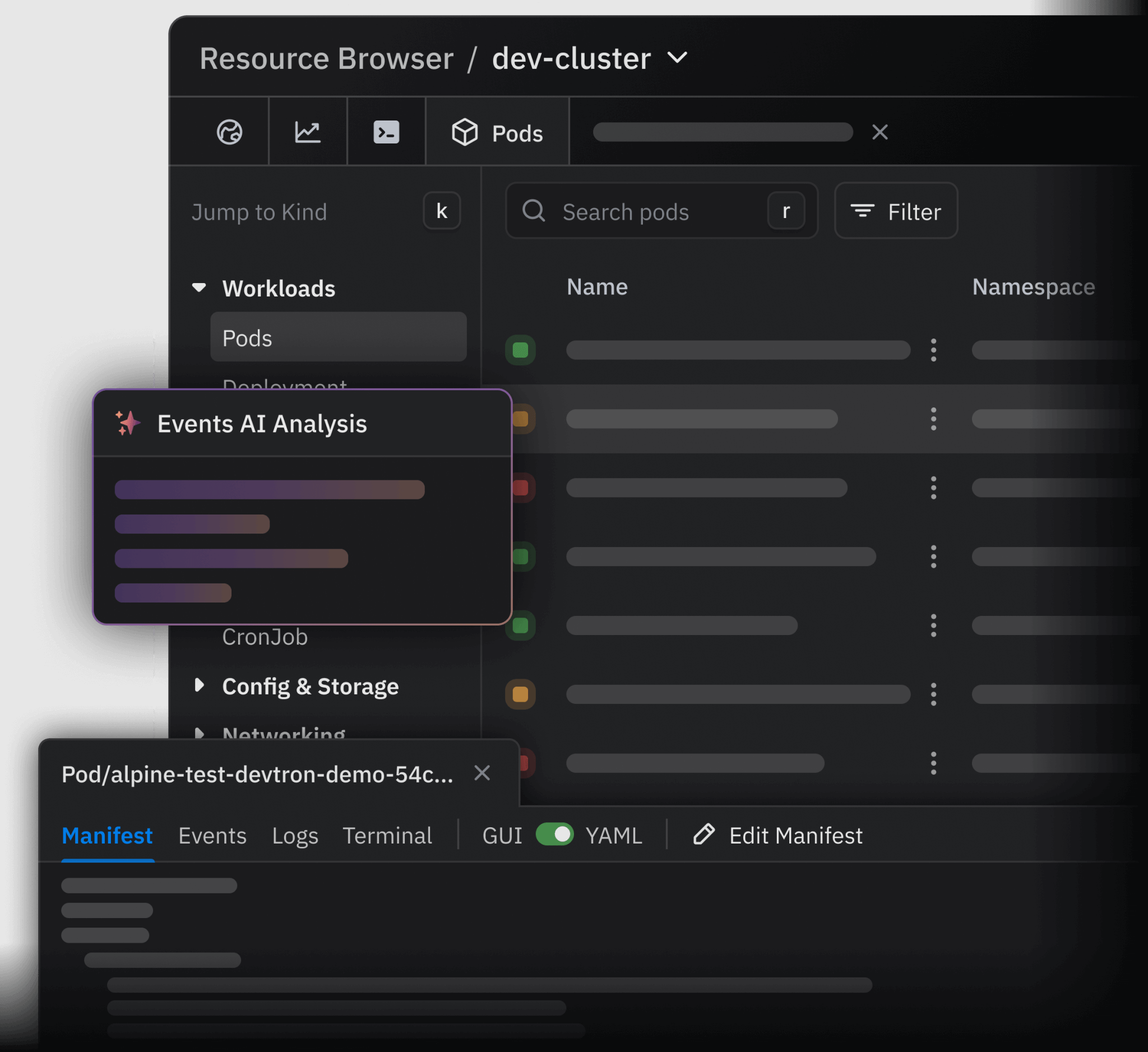Open the Filter options
1148x1052 pixels.
(895, 211)
